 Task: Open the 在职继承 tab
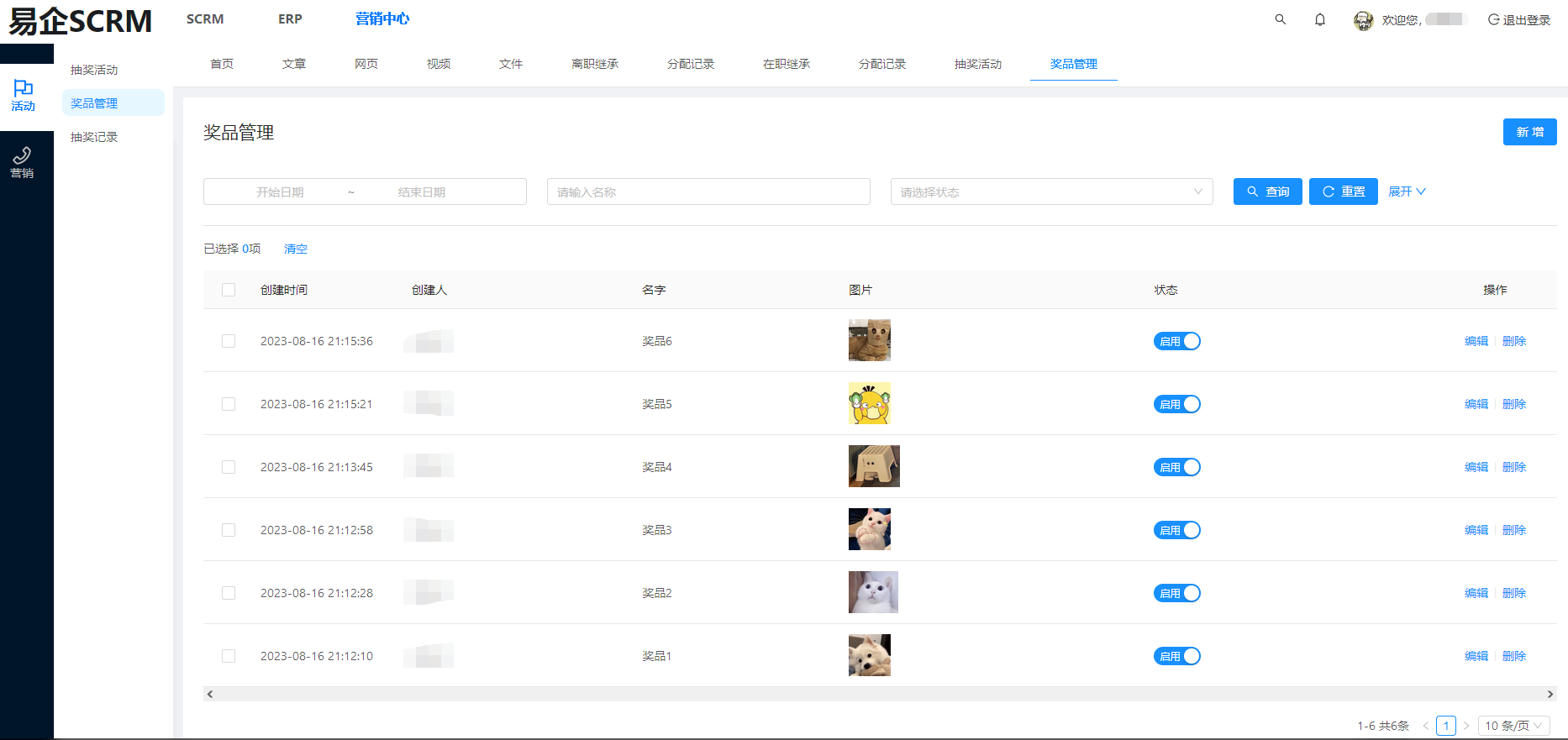pos(787,64)
